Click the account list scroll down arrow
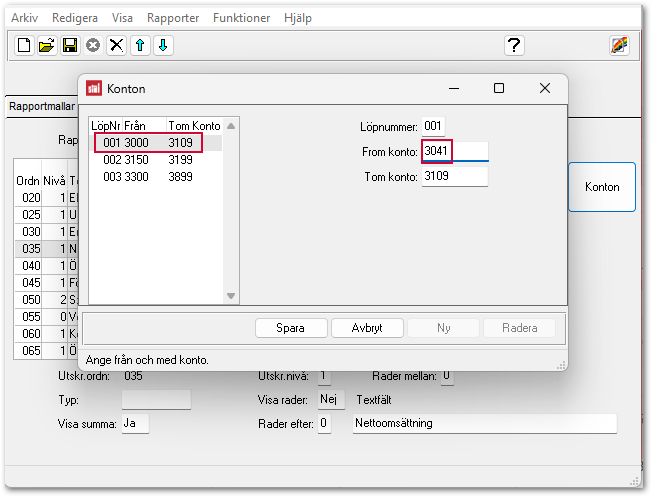This screenshot has width=652, height=497. (231, 296)
